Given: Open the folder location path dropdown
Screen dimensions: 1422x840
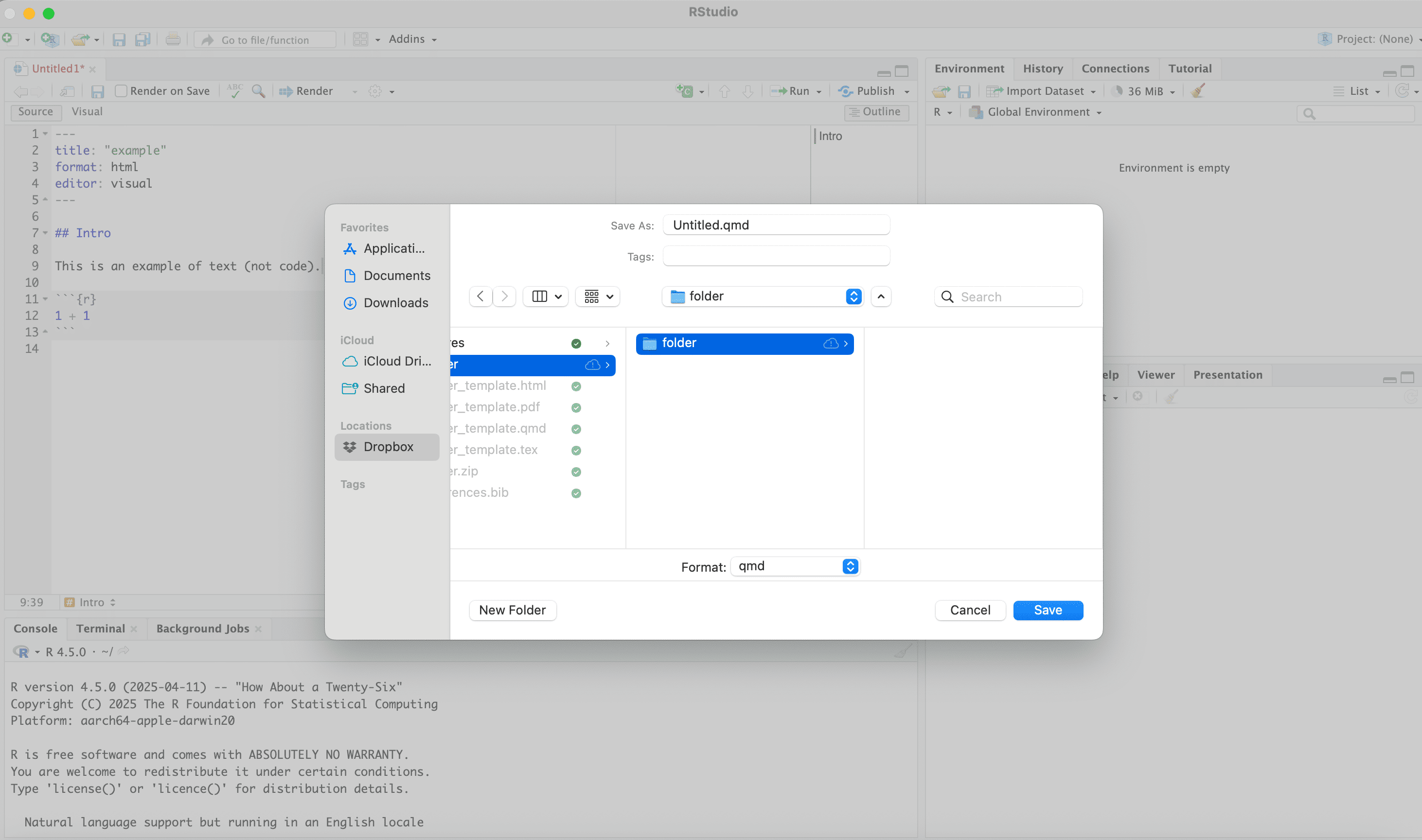Looking at the screenshot, I should coord(762,296).
